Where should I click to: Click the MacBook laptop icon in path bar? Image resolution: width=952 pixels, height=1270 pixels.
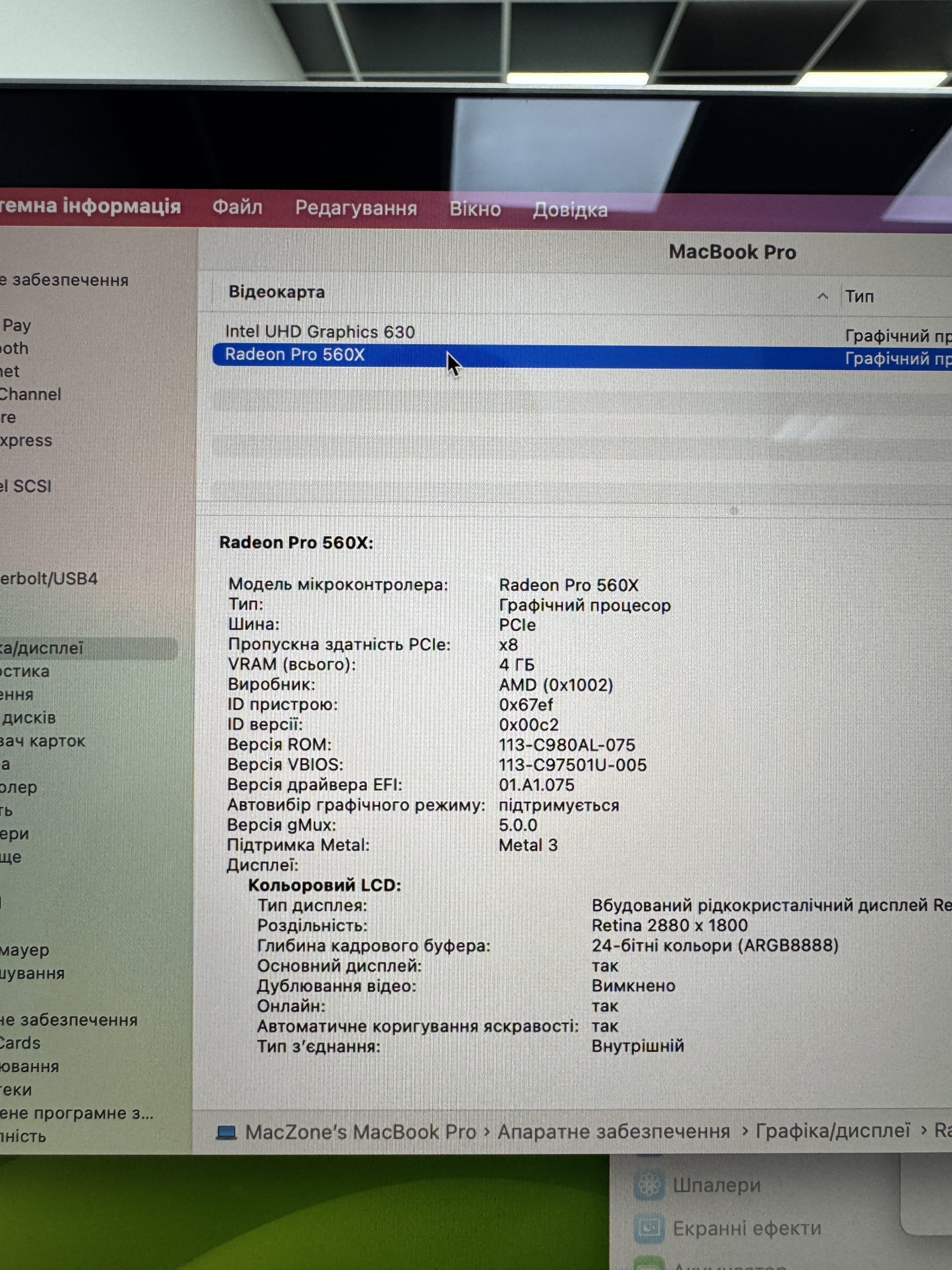[x=226, y=1132]
